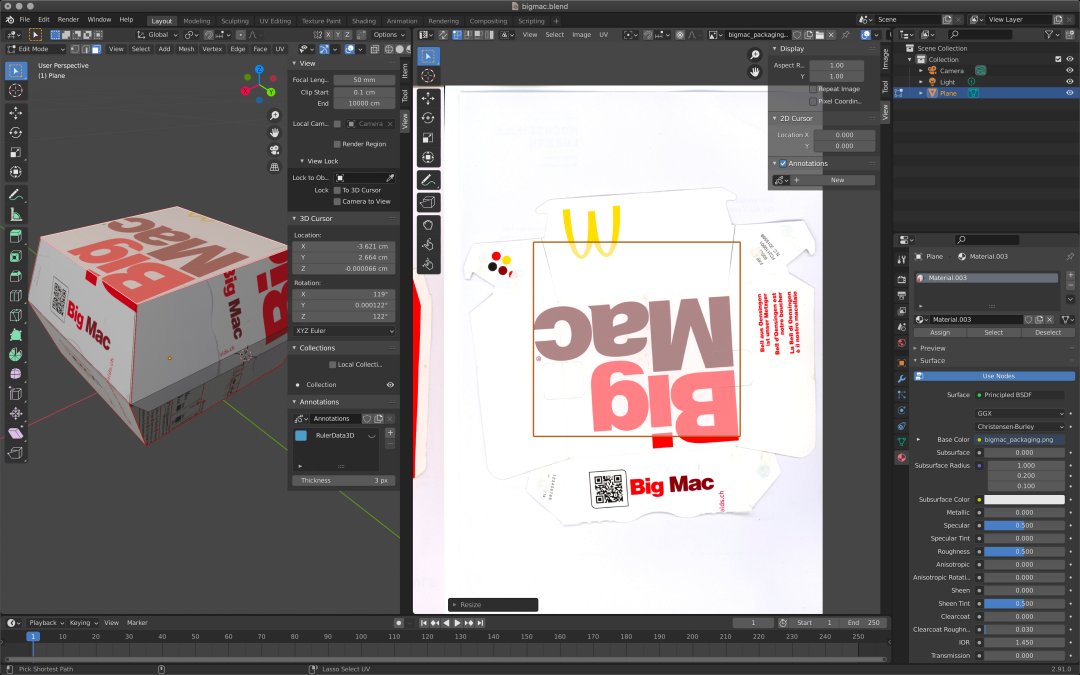The width and height of the screenshot is (1080, 675).
Task: Select the Extrude Region tool
Action: (16, 236)
